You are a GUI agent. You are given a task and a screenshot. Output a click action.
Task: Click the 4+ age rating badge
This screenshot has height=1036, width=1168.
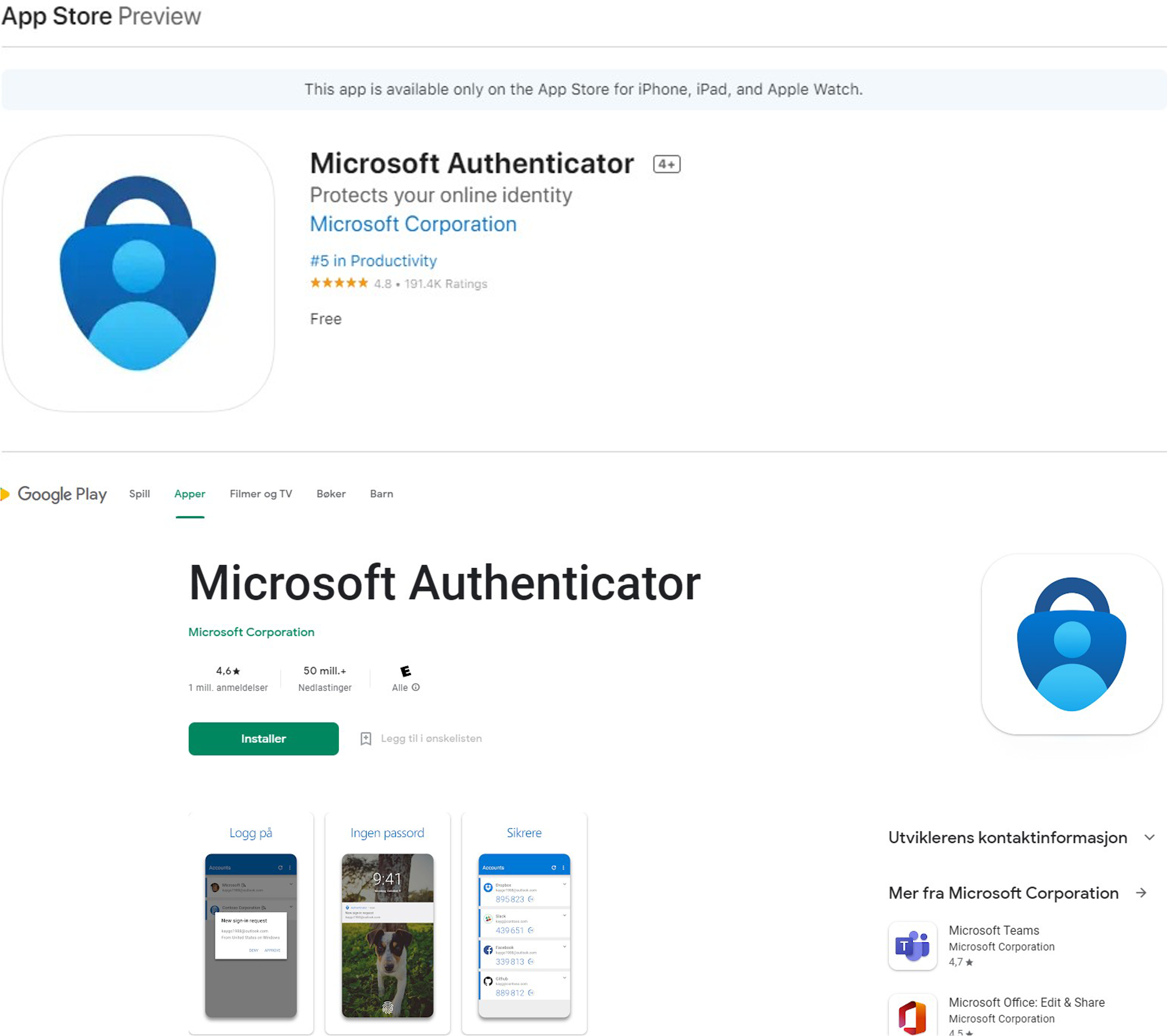[x=666, y=164]
